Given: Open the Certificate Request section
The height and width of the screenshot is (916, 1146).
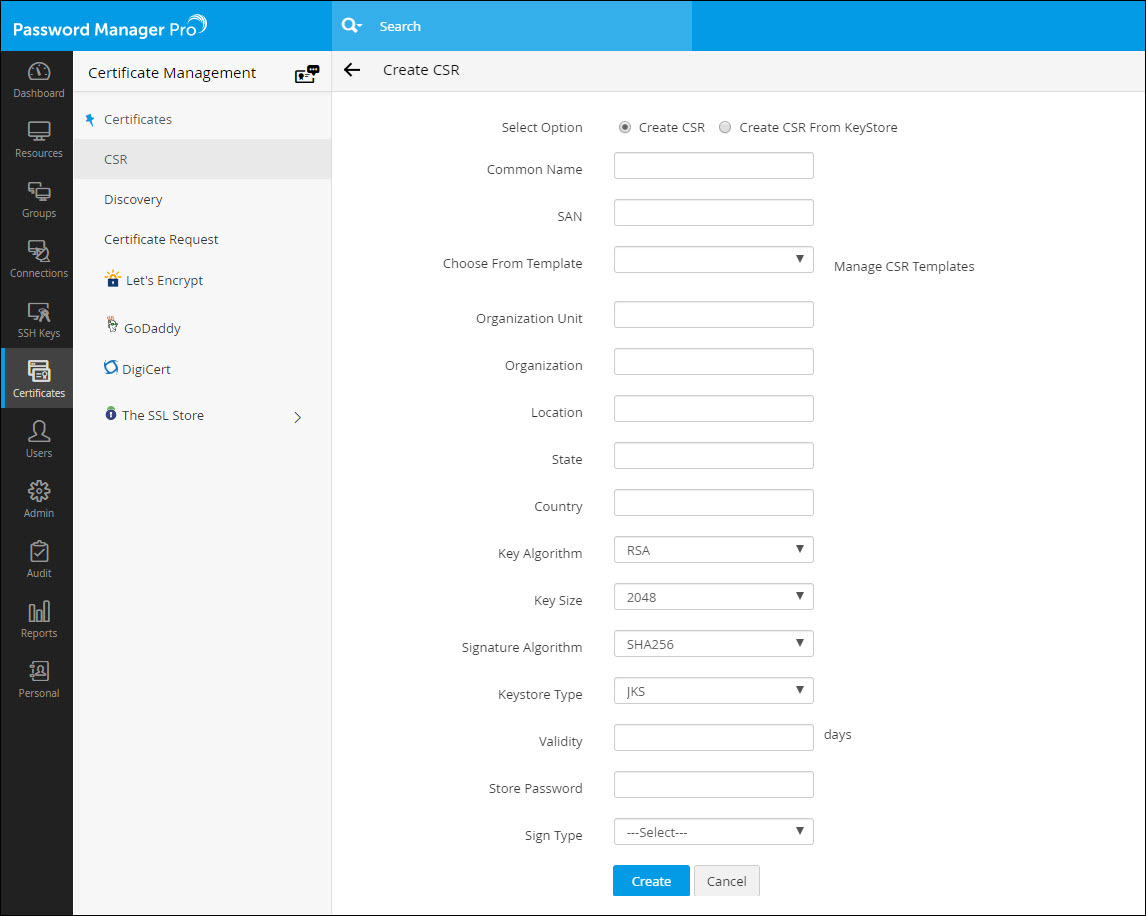Looking at the screenshot, I should click(x=160, y=239).
